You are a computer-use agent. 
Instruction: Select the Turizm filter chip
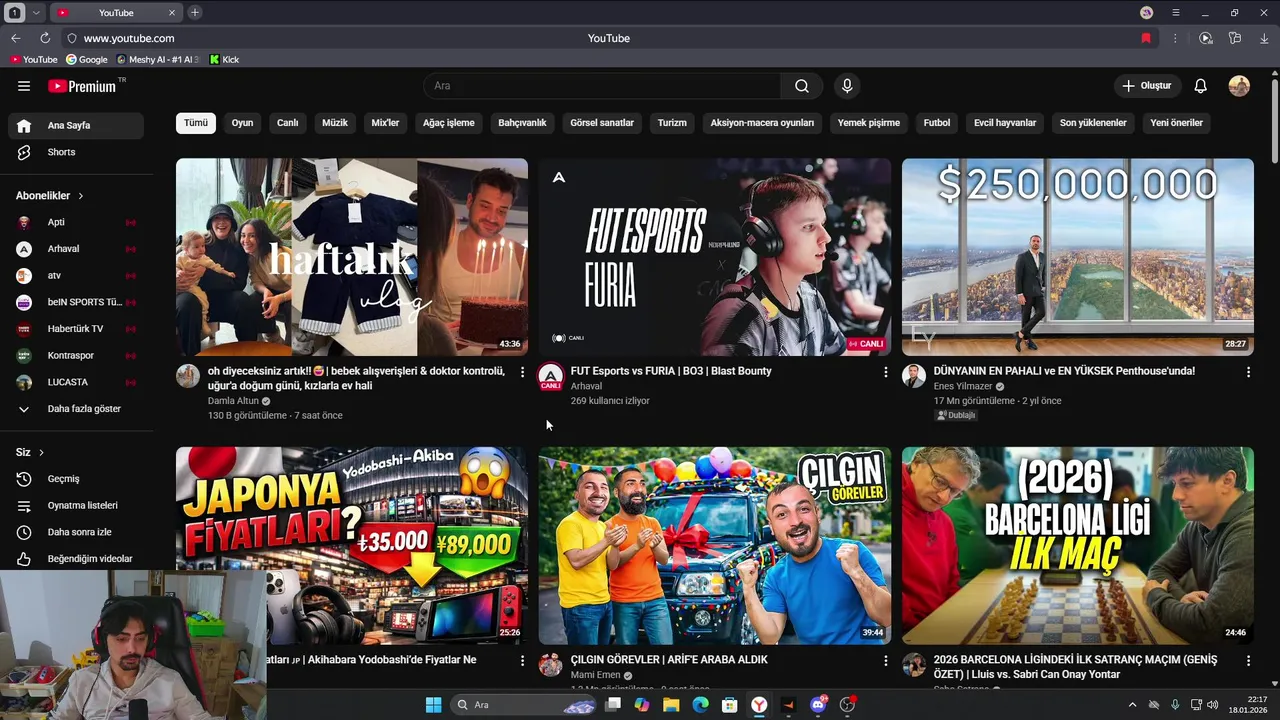(672, 123)
